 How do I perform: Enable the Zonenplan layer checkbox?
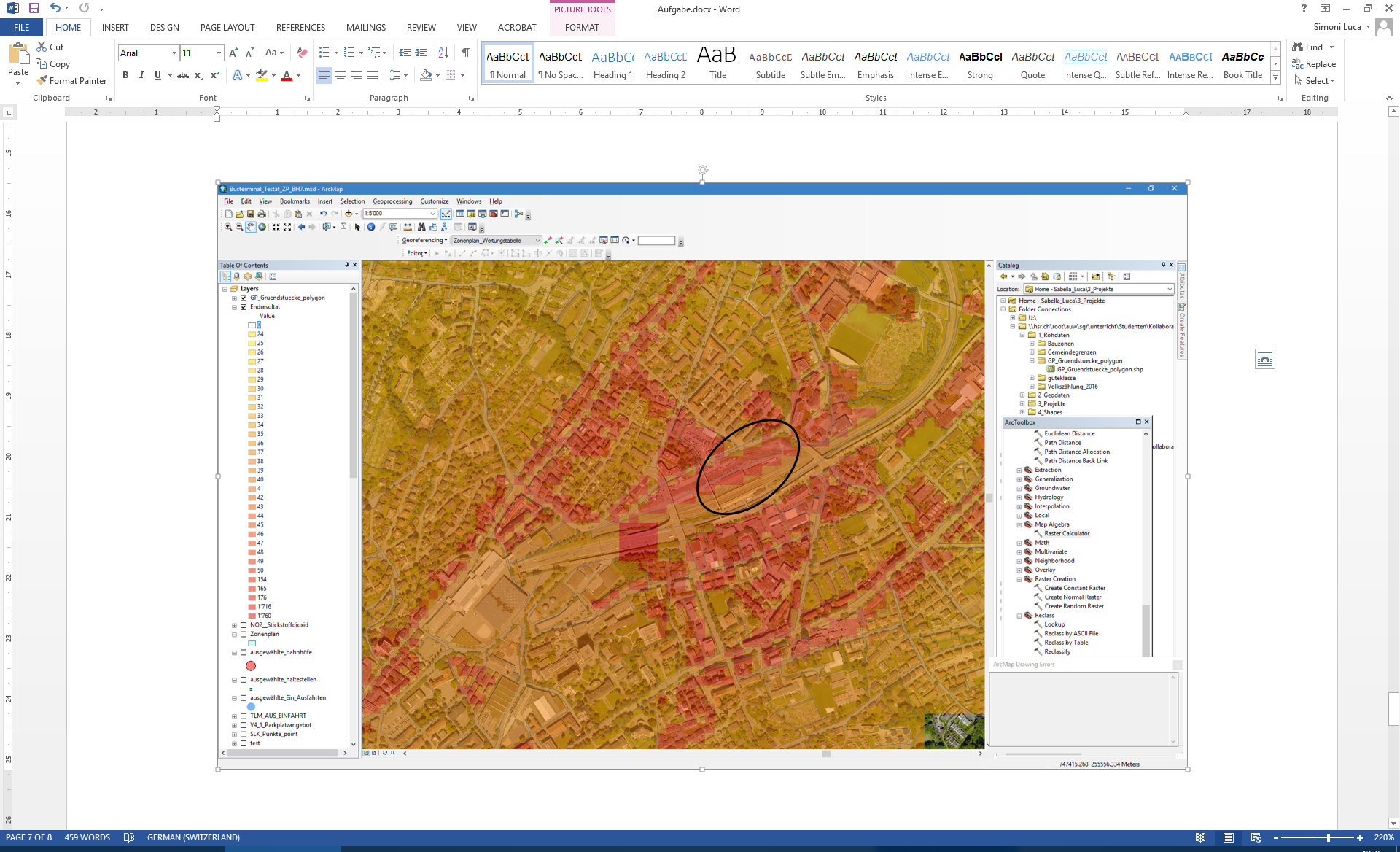244,634
